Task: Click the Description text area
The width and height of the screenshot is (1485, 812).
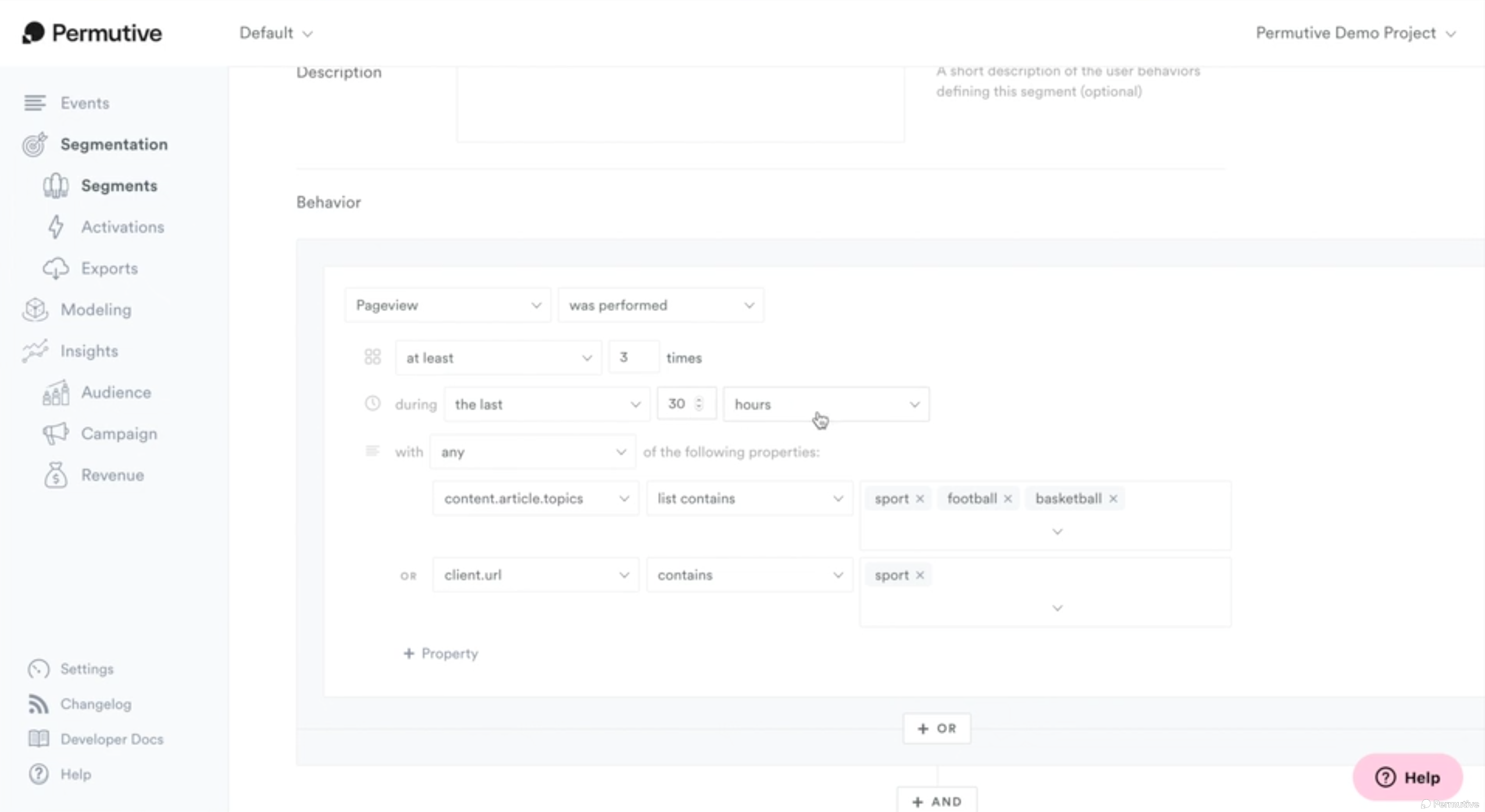Action: point(680,103)
